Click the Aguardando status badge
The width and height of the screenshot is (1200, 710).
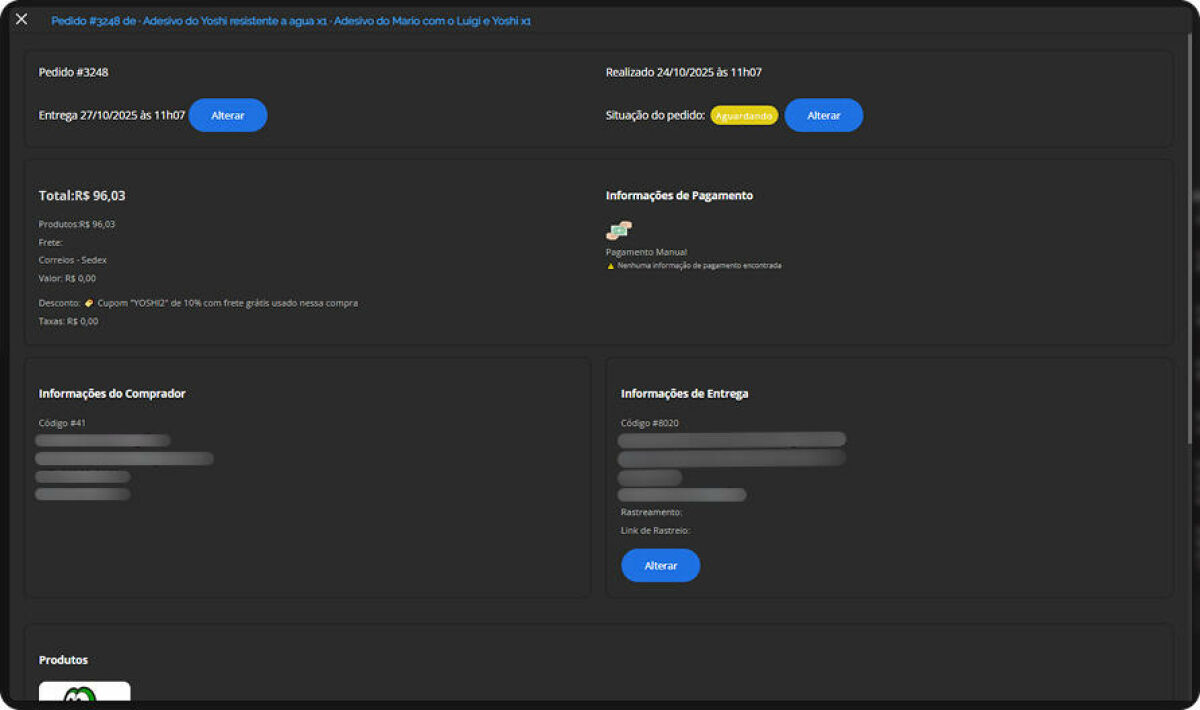[743, 115]
